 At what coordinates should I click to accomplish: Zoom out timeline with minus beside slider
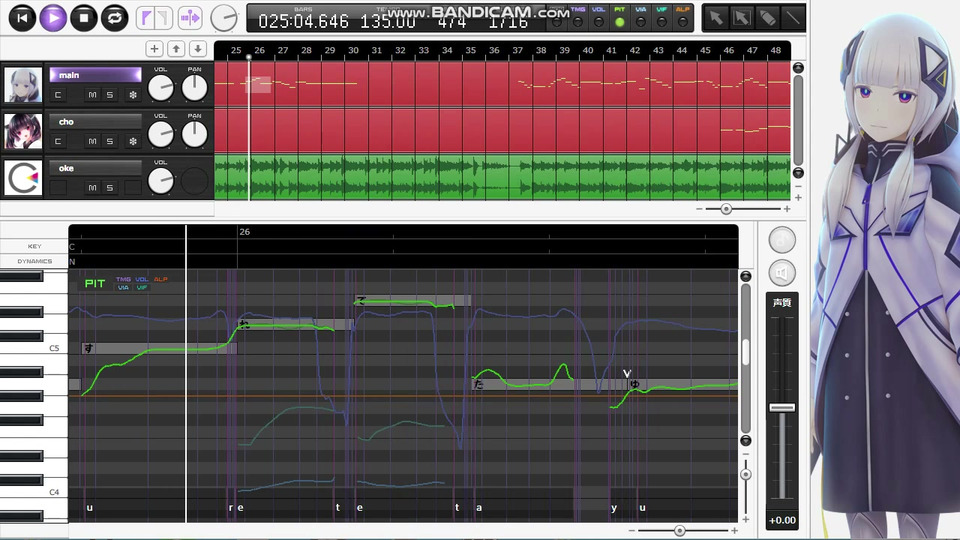click(699, 209)
